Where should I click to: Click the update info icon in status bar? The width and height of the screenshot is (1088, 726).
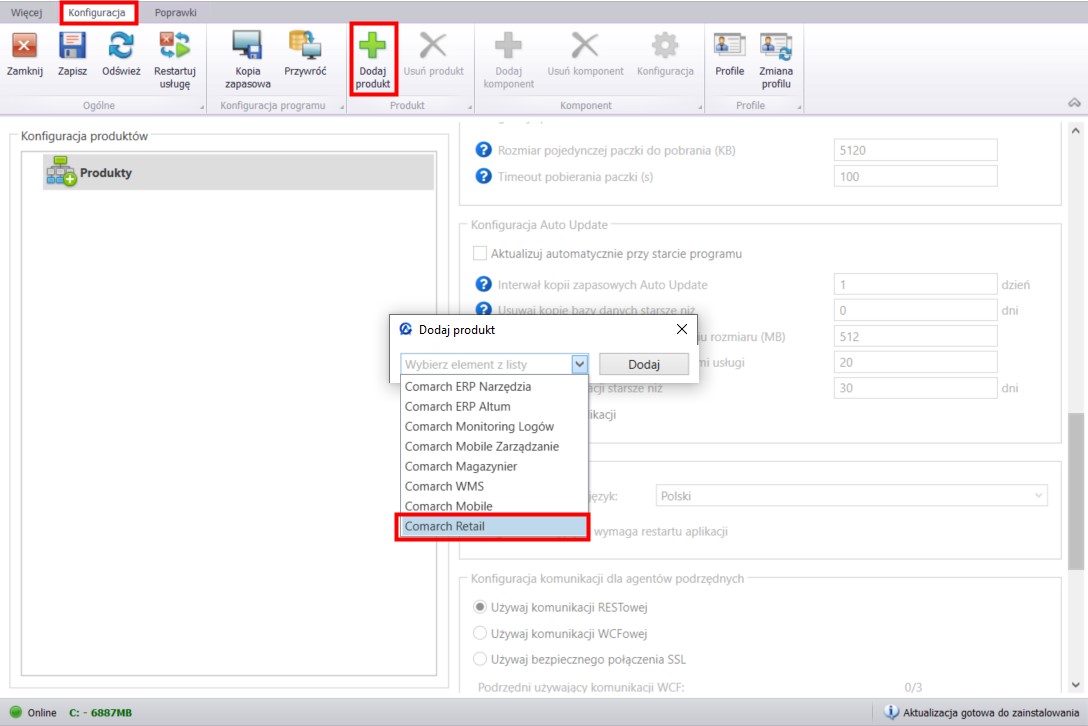[891, 712]
